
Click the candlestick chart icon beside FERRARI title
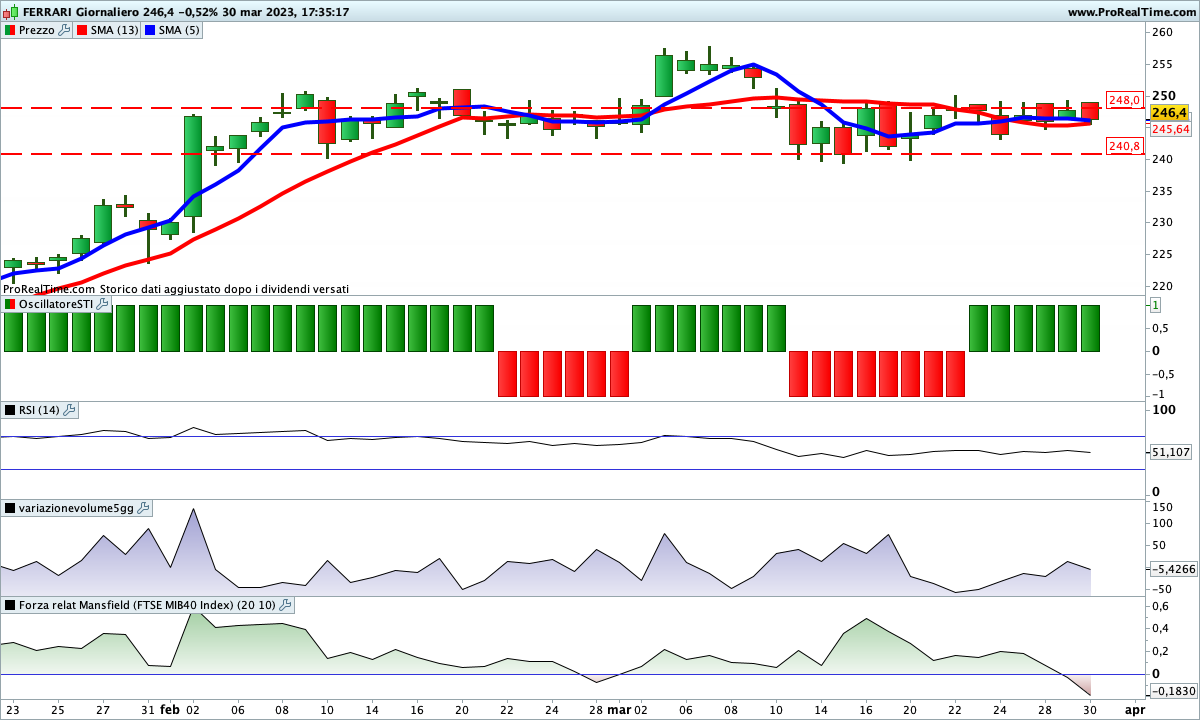point(11,12)
